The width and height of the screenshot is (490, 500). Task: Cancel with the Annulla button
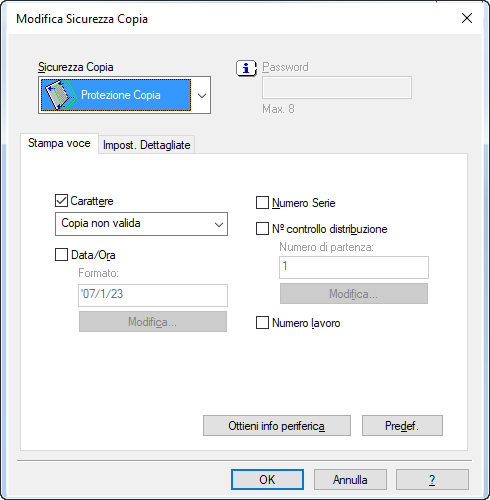click(x=350, y=480)
